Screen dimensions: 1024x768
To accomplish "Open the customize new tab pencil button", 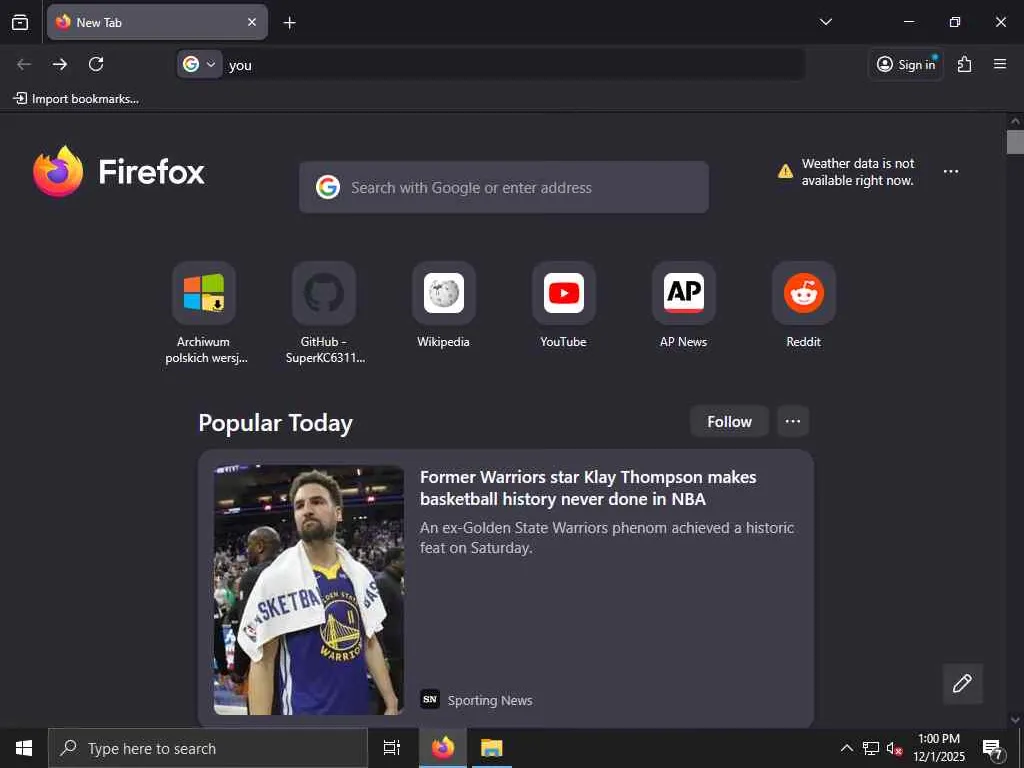I will 963,684.
